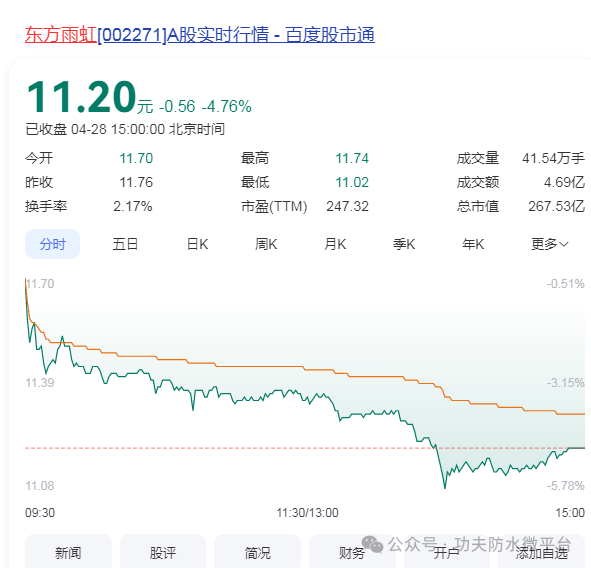The height and width of the screenshot is (568, 591).
Task: Open the 简况 button
Action: click(x=257, y=551)
